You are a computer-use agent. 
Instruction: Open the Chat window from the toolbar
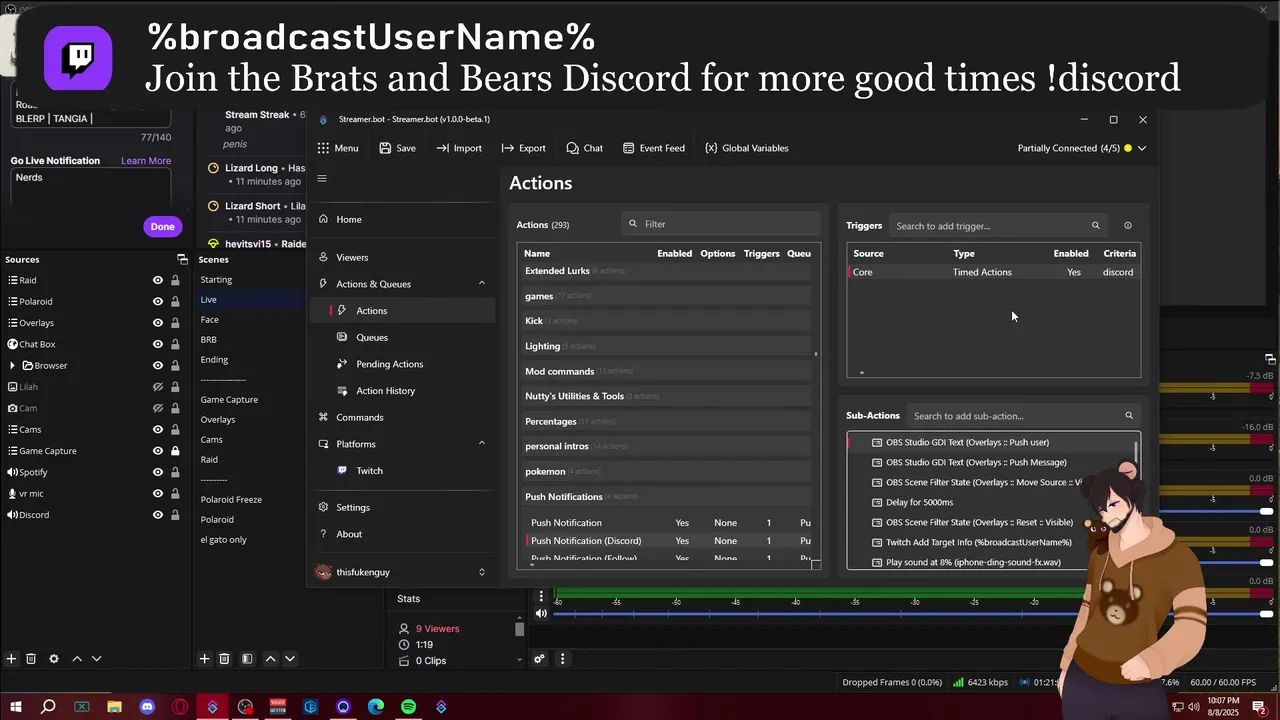pos(584,148)
